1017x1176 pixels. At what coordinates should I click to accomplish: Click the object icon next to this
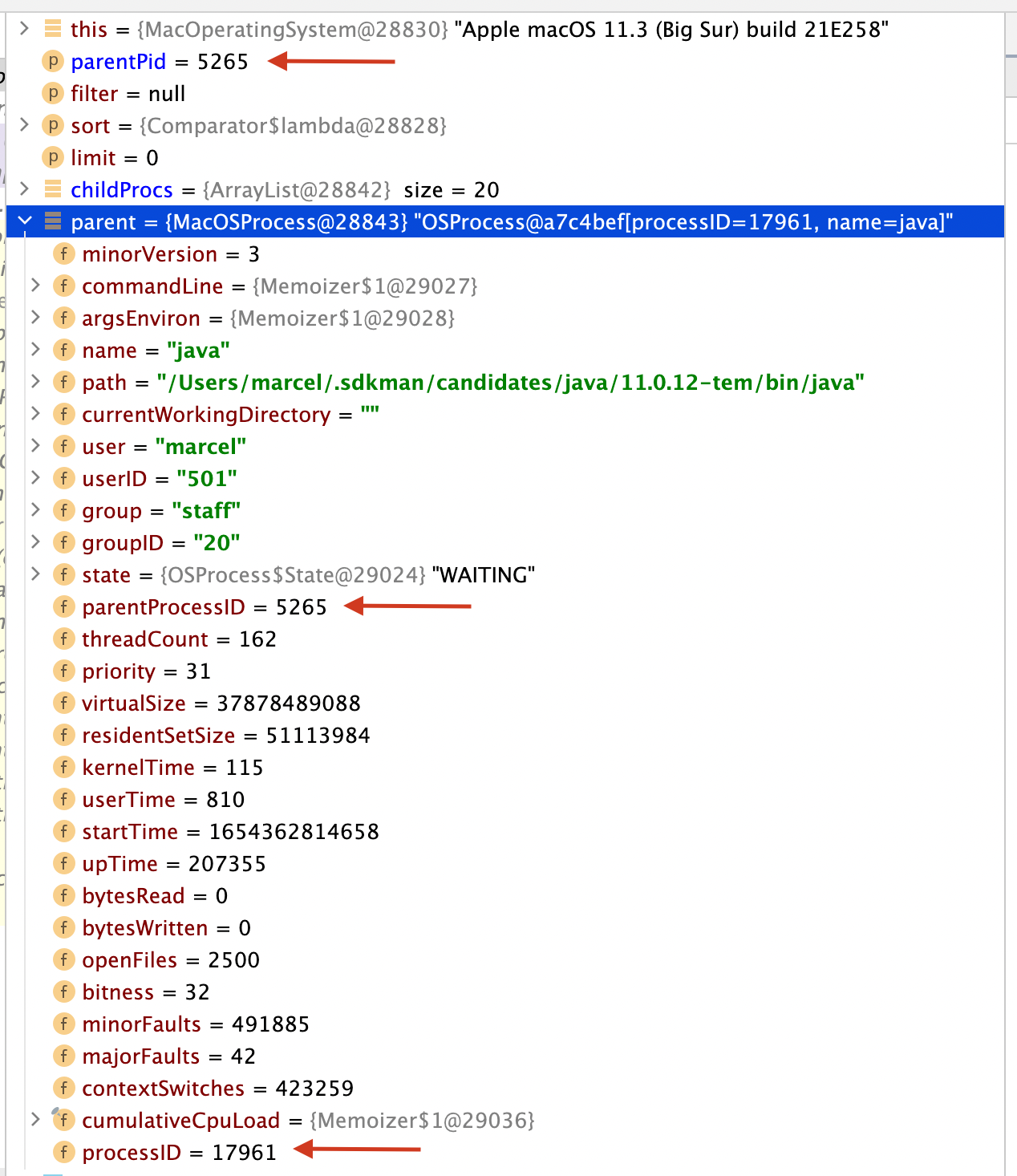(51, 29)
